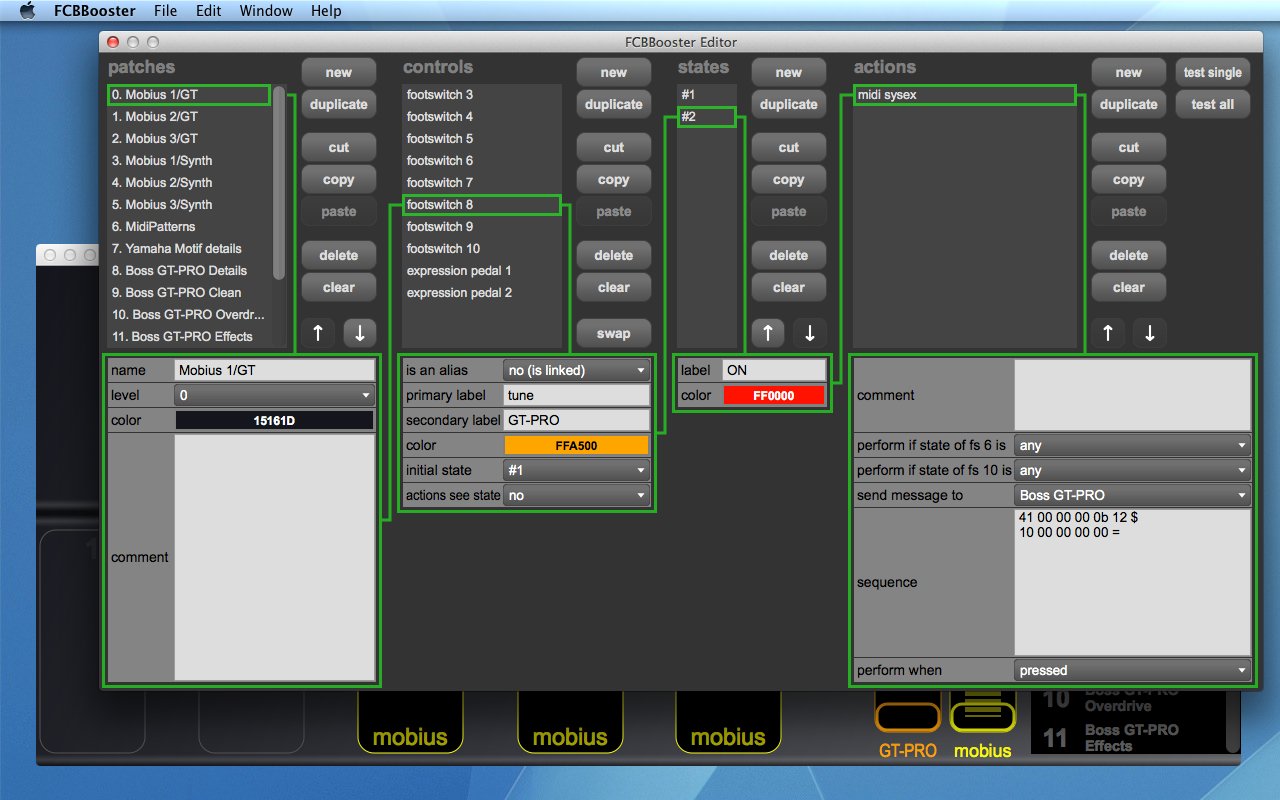Select 'expression pedal 1' control
The image size is (1280, 800).
point(482,271)
